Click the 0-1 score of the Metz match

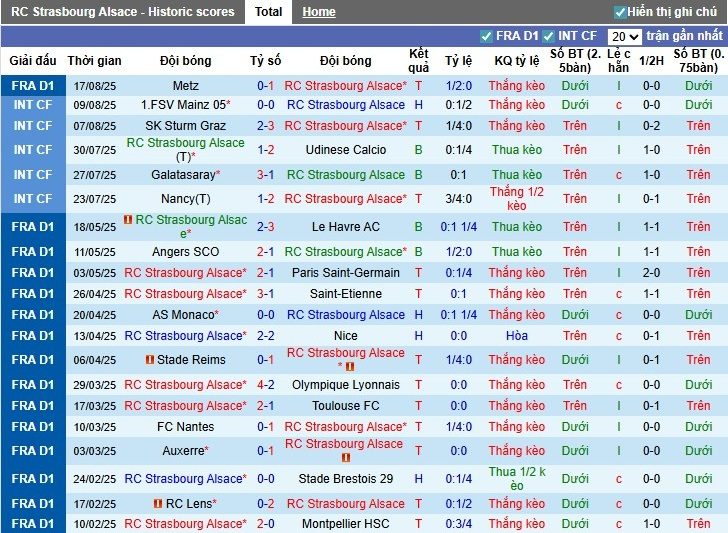click(266, 86)
